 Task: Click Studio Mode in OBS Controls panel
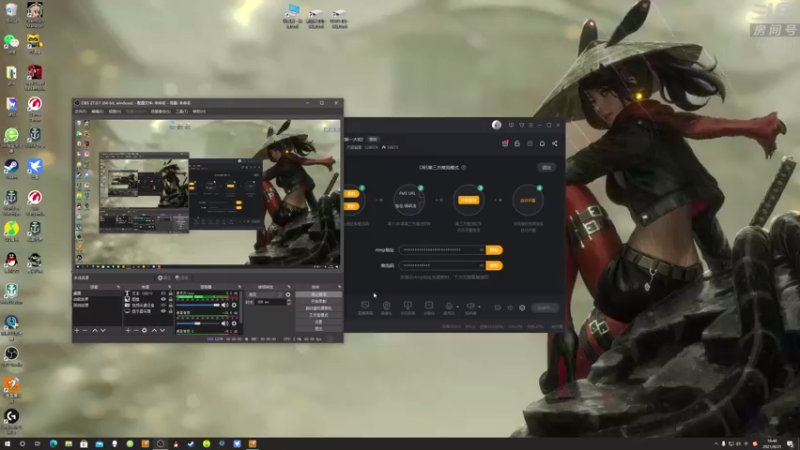pyautogui.click(x=319, y=315)
